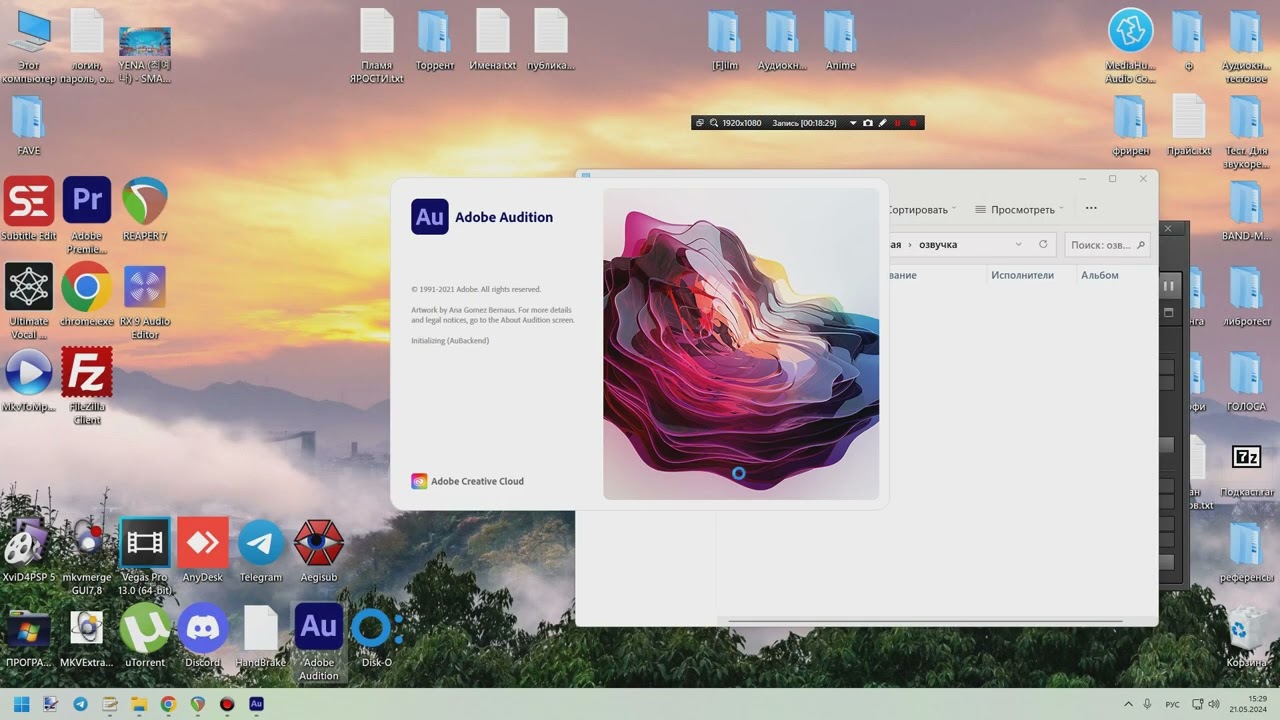The width and height of the screenshot is (1280, 720).
Task: Pause the recording using the red pause button
Action: pyautogui.click(x=897, y=123)
